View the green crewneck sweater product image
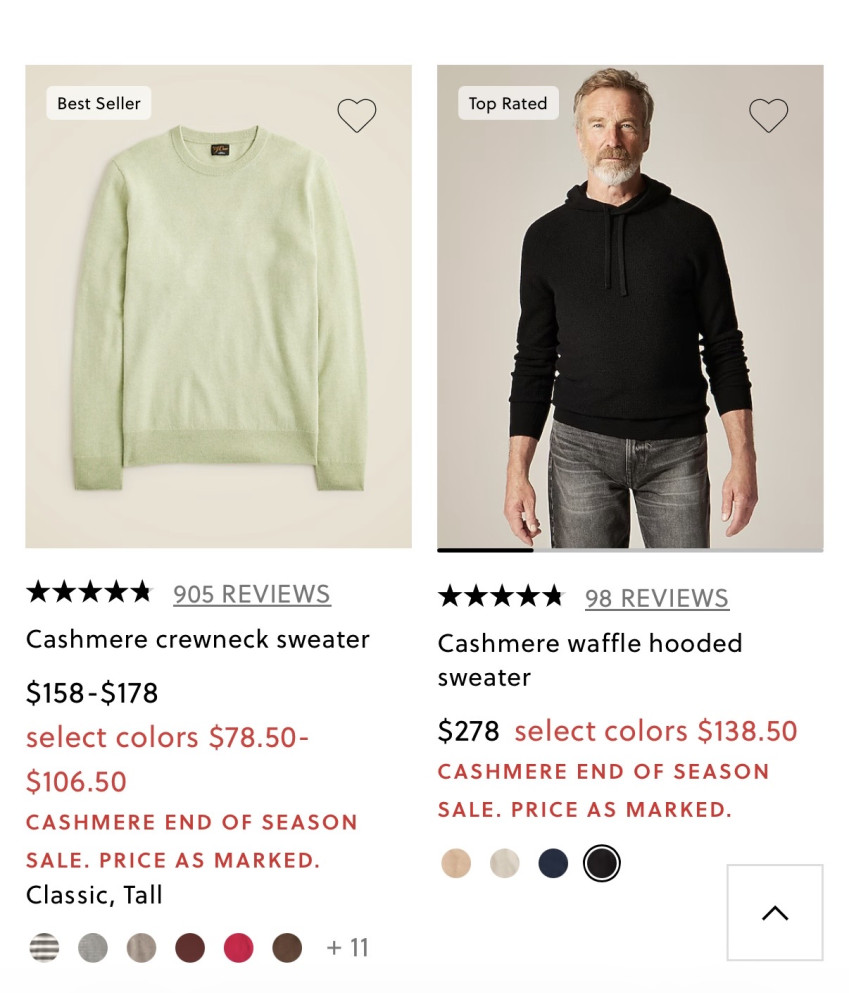This screenshot has height=993, width=849. tap(218, 306)
